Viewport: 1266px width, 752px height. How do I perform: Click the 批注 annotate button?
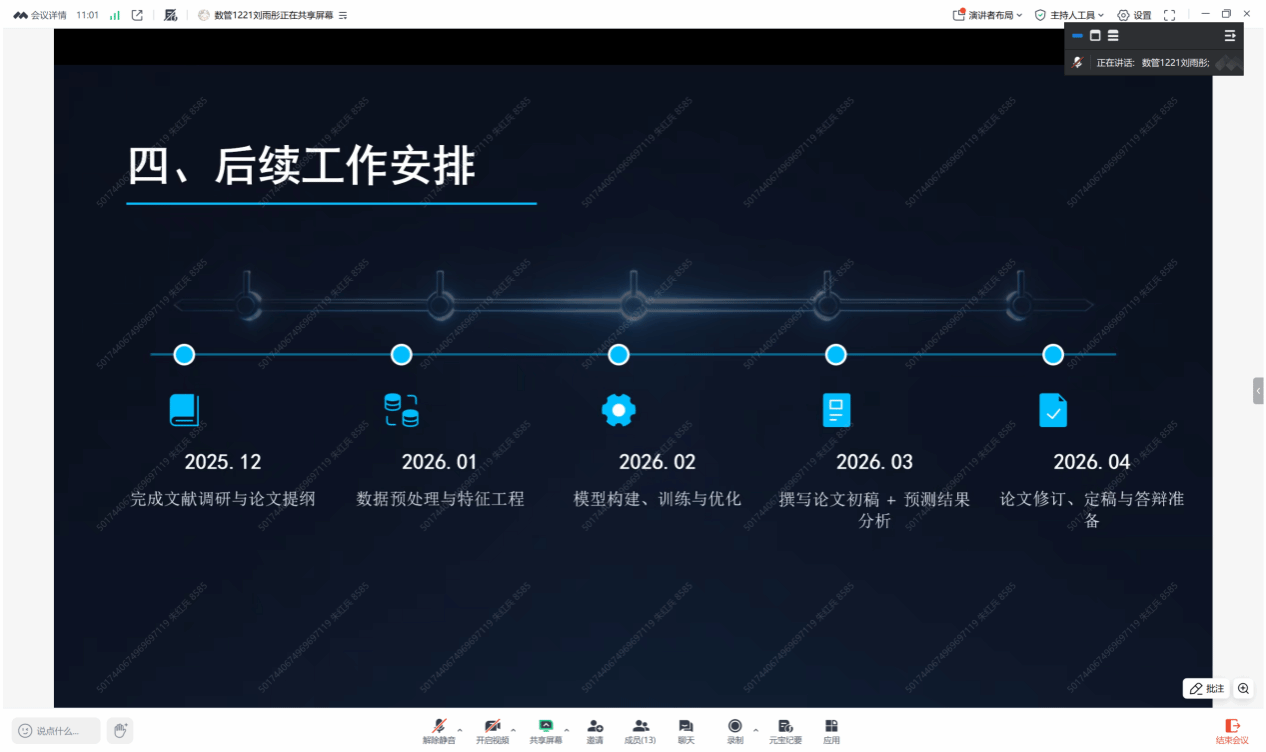(1206, 689)
